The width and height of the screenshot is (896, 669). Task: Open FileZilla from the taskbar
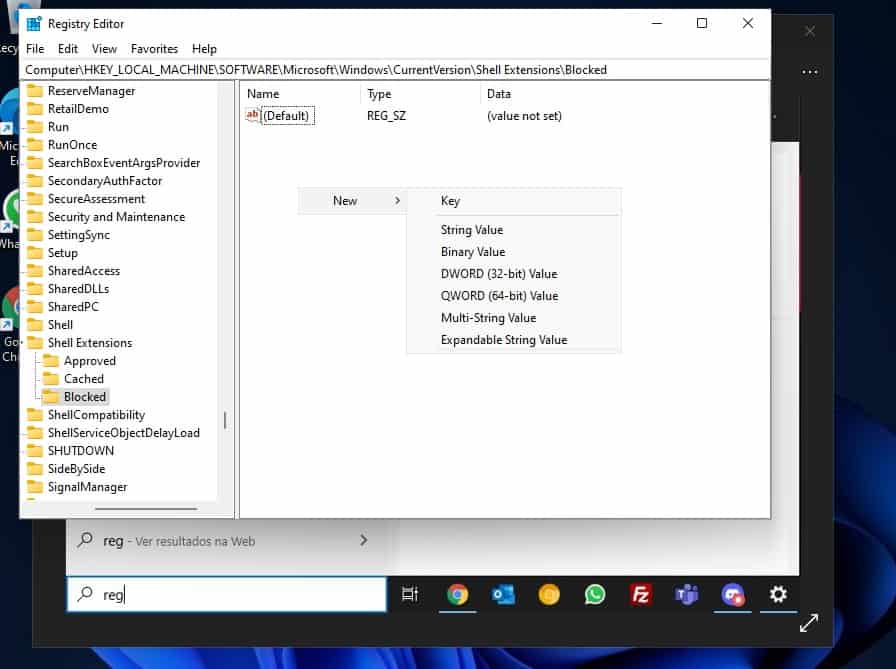[641, 594]
